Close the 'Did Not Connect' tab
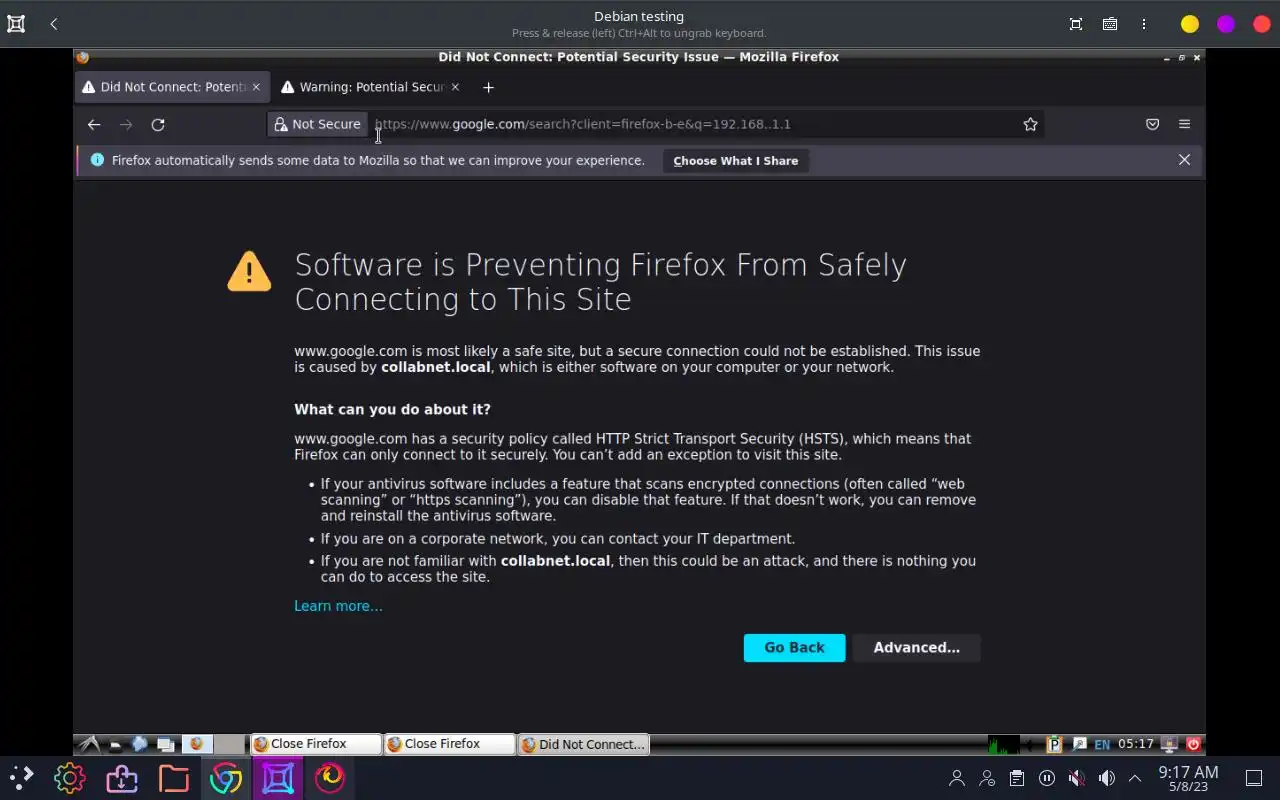This screenshot has height=800, width=1280. coord(256,87)
